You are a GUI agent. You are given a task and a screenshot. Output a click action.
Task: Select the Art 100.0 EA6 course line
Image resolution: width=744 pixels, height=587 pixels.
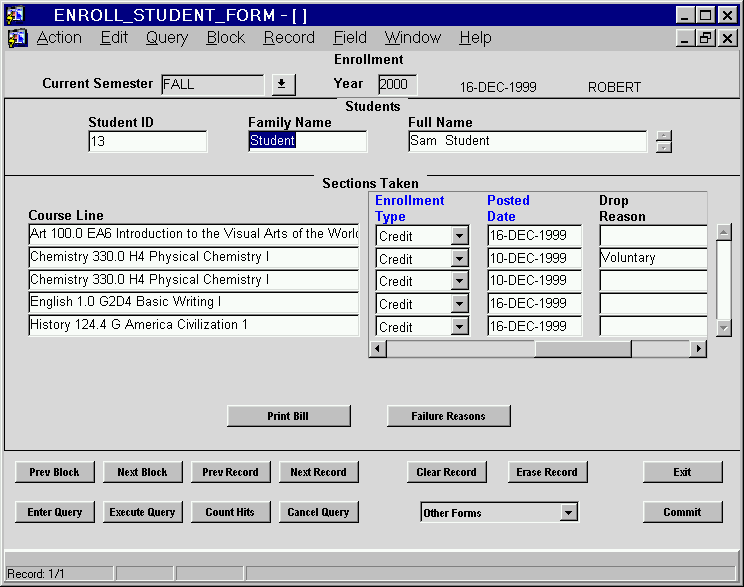pos(194,234)
